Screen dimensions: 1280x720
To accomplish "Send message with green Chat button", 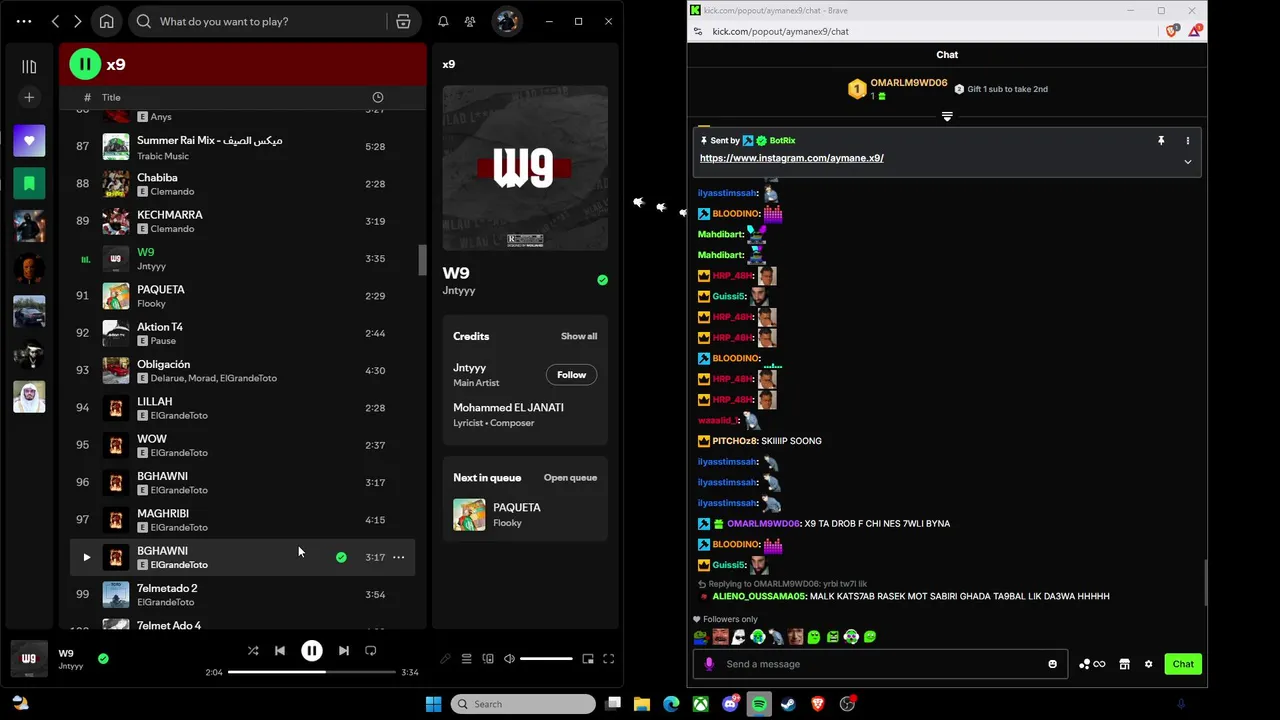I will click(1183, 664).
